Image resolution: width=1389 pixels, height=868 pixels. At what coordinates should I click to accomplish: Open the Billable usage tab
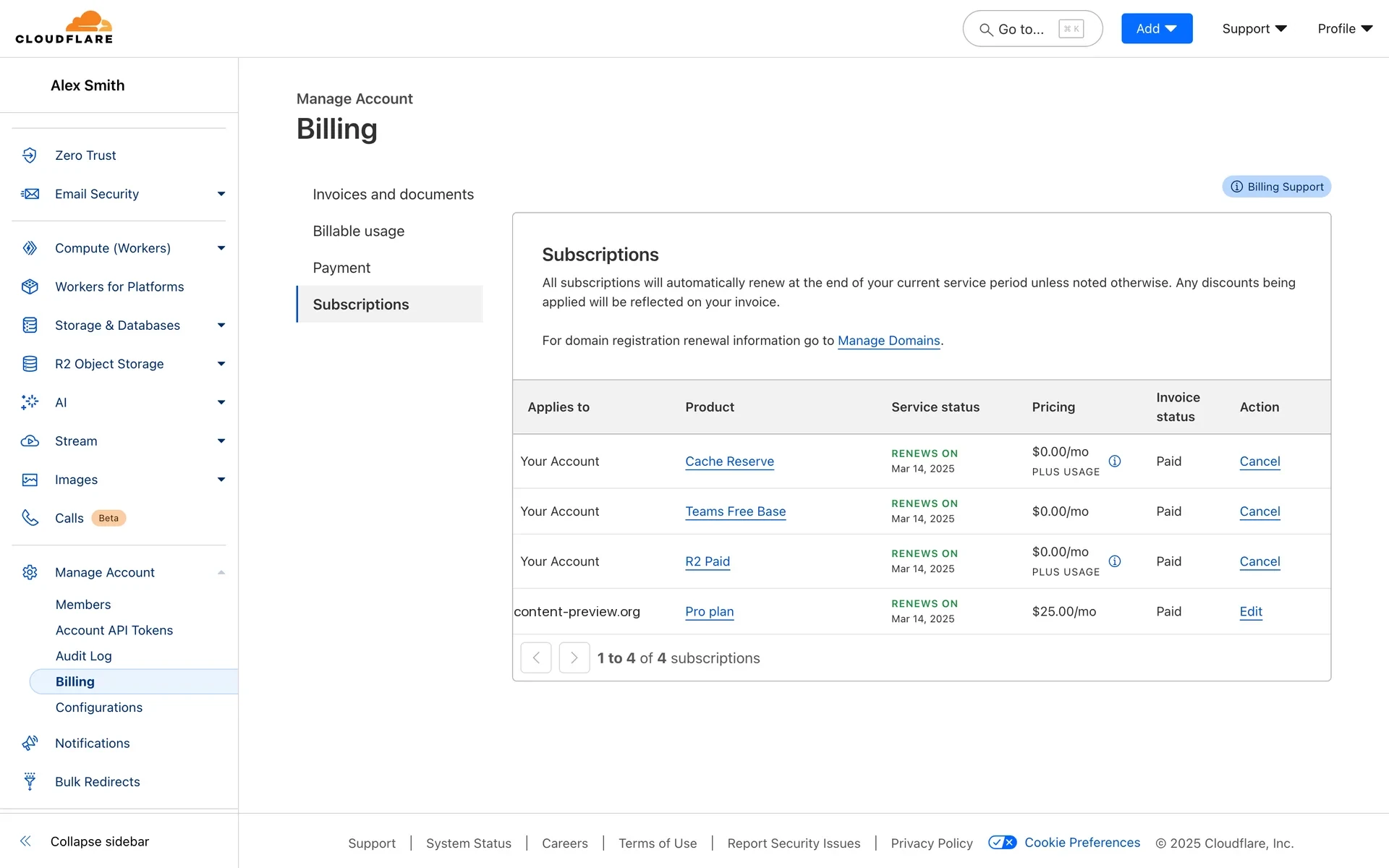click(x=358, y=231)
